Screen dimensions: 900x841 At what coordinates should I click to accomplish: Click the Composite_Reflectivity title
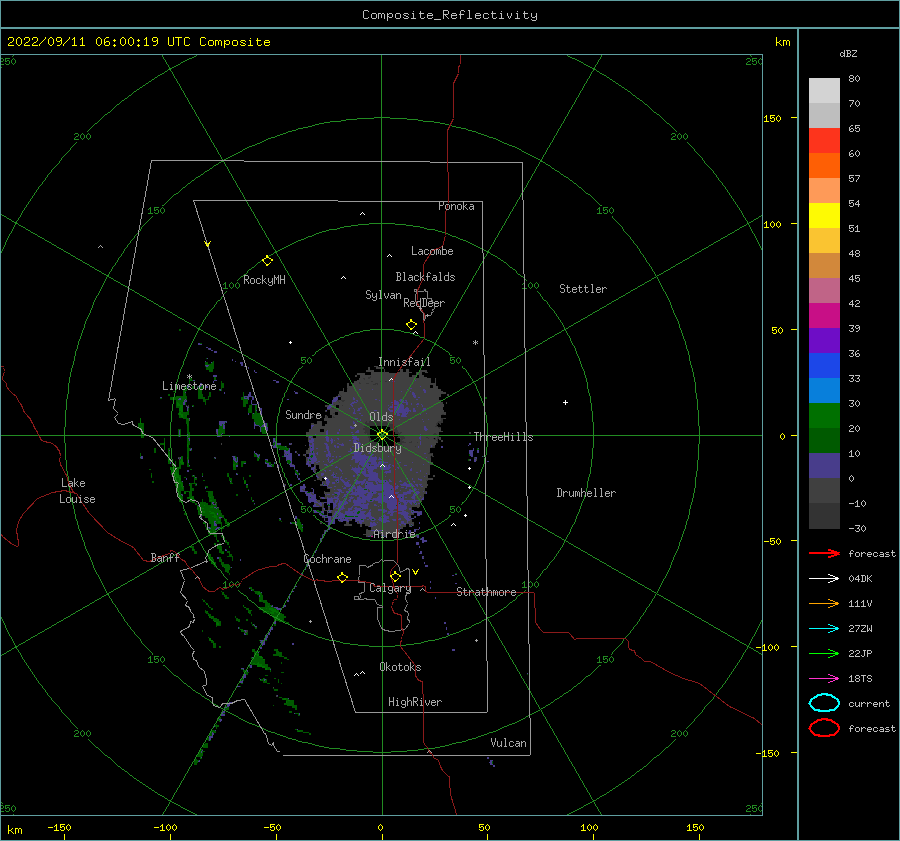click(450, 15)
